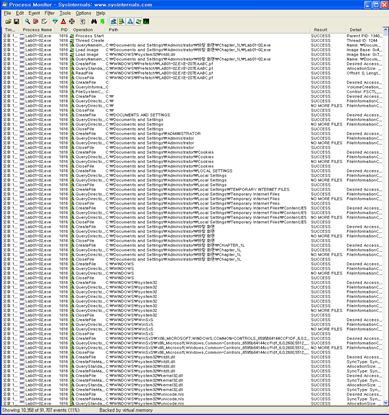Click the VolumeCreation... detail cell
Screen dimensions: 389x415
[x=364, y=87]
